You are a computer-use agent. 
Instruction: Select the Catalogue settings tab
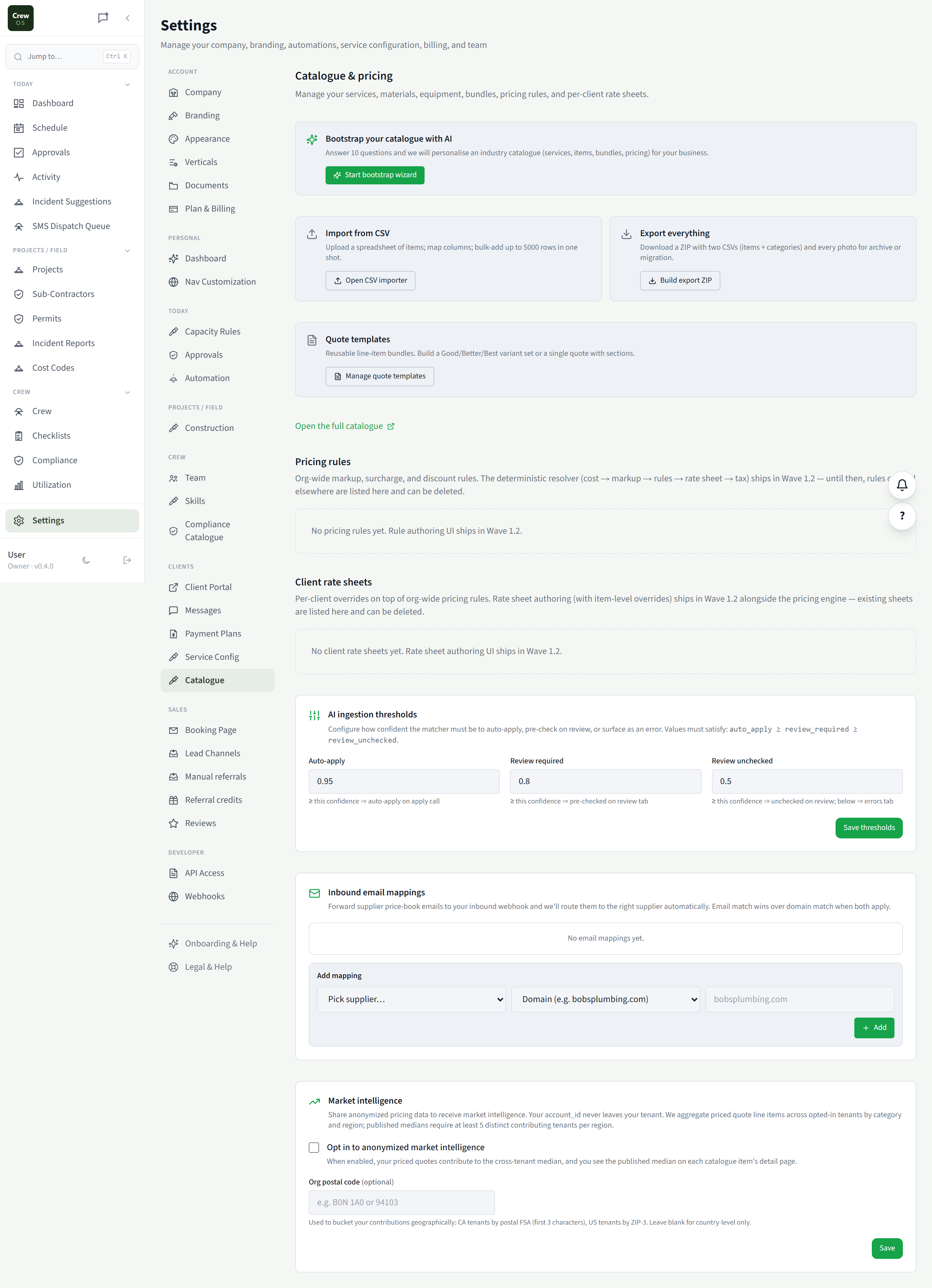[217, 680]
